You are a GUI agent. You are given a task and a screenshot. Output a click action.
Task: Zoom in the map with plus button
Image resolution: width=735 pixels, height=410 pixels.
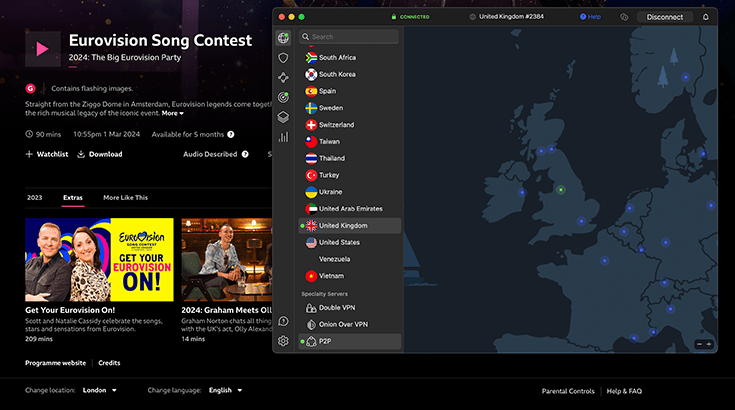pyautogui.click(x=709, y=344)
